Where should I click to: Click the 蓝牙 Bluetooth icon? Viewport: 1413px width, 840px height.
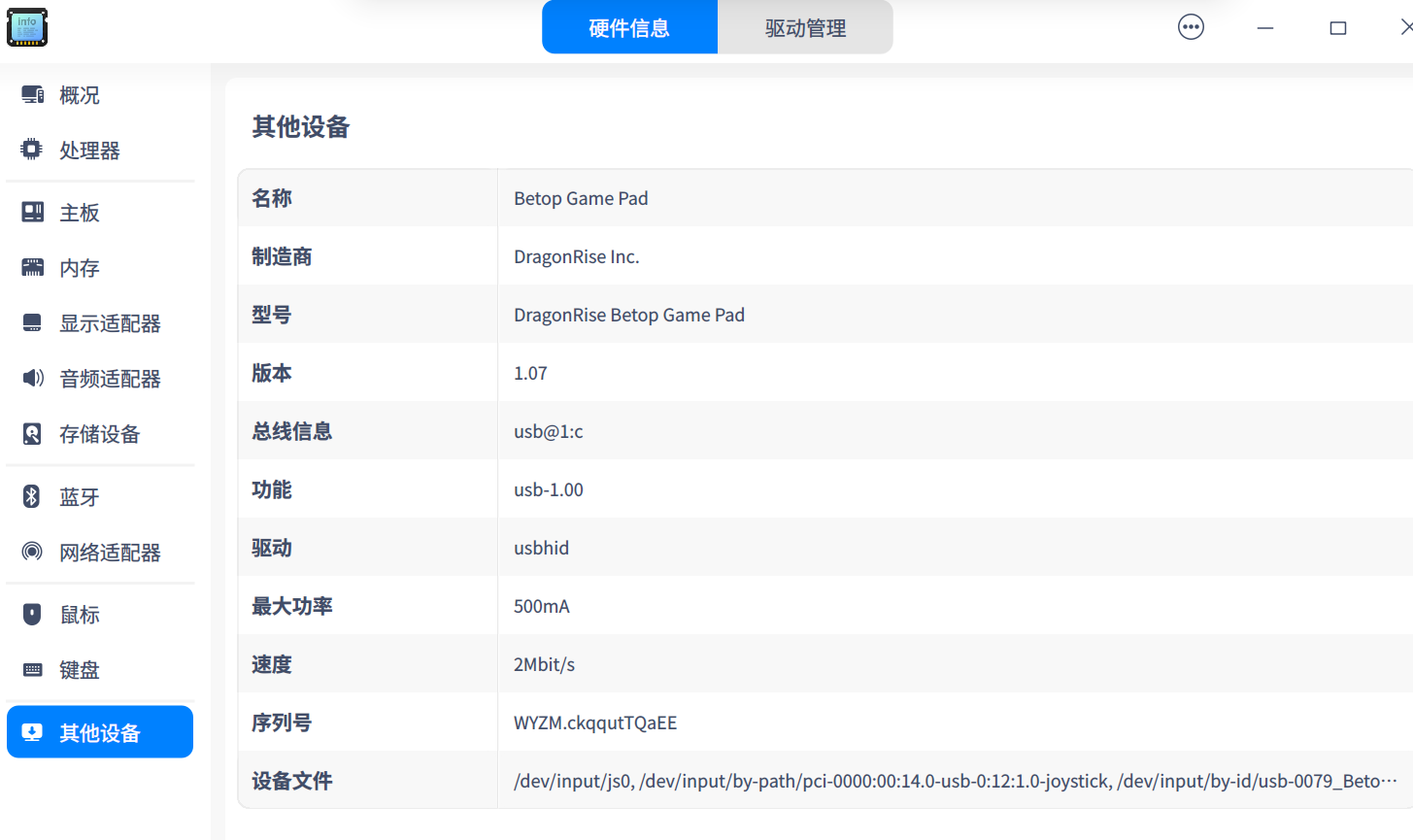tap(32, 496)
